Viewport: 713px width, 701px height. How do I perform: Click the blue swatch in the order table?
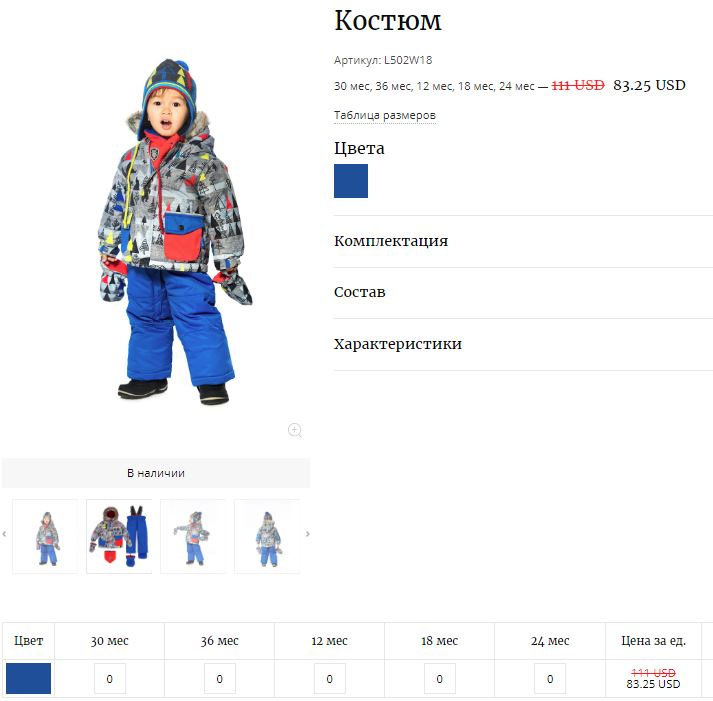[x=28, y=679]
